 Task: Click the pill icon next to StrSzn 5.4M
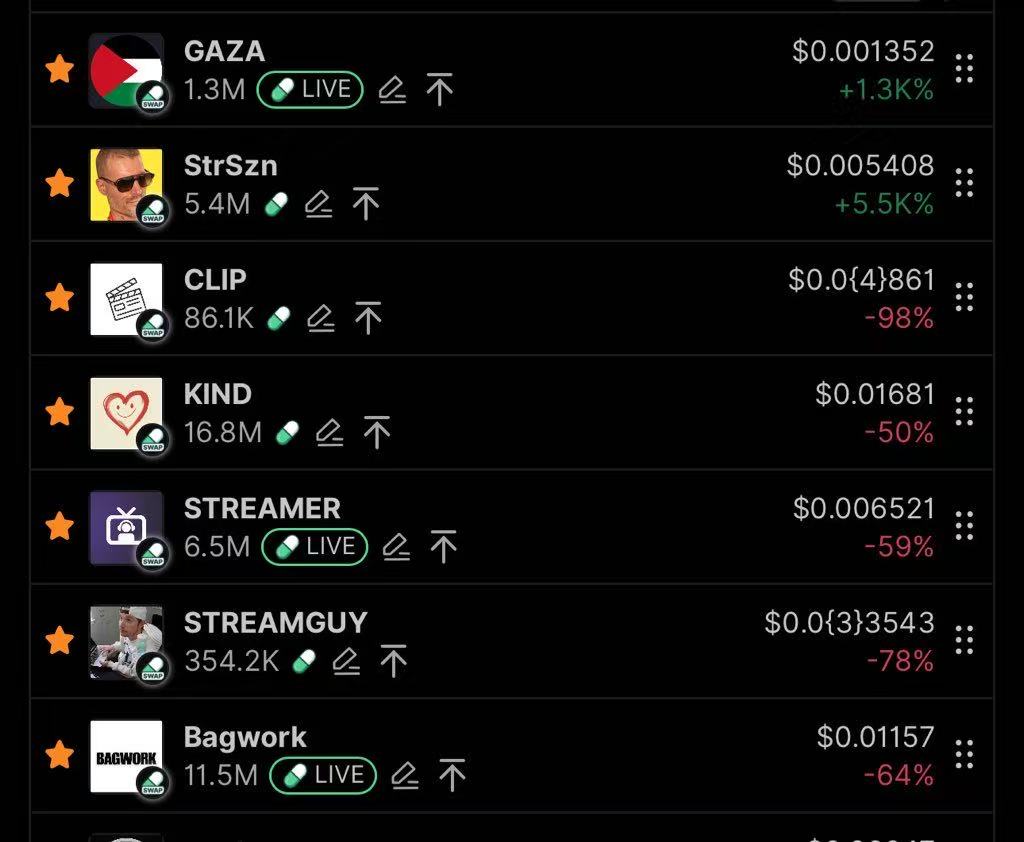click(276, 204)
